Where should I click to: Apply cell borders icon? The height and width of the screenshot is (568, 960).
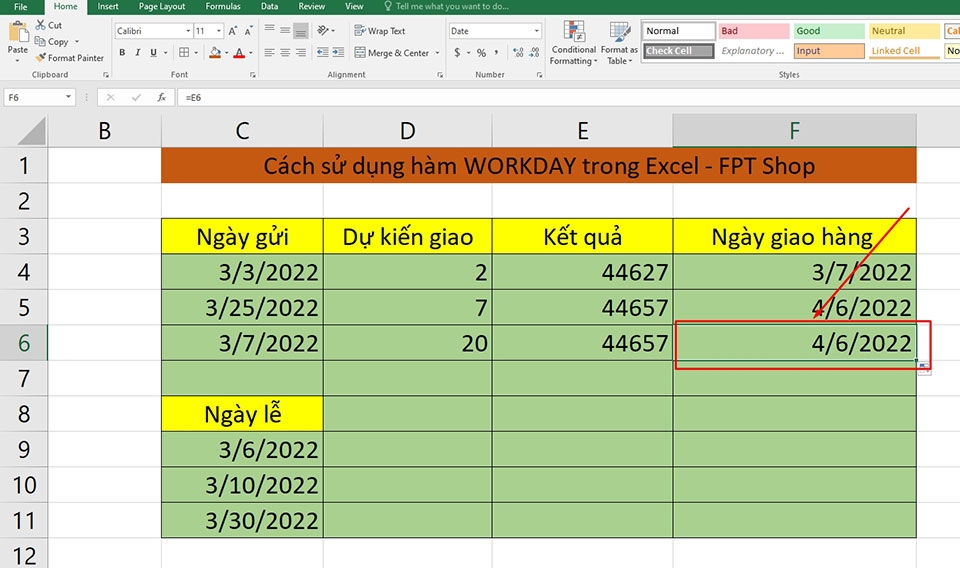(184, 53)
